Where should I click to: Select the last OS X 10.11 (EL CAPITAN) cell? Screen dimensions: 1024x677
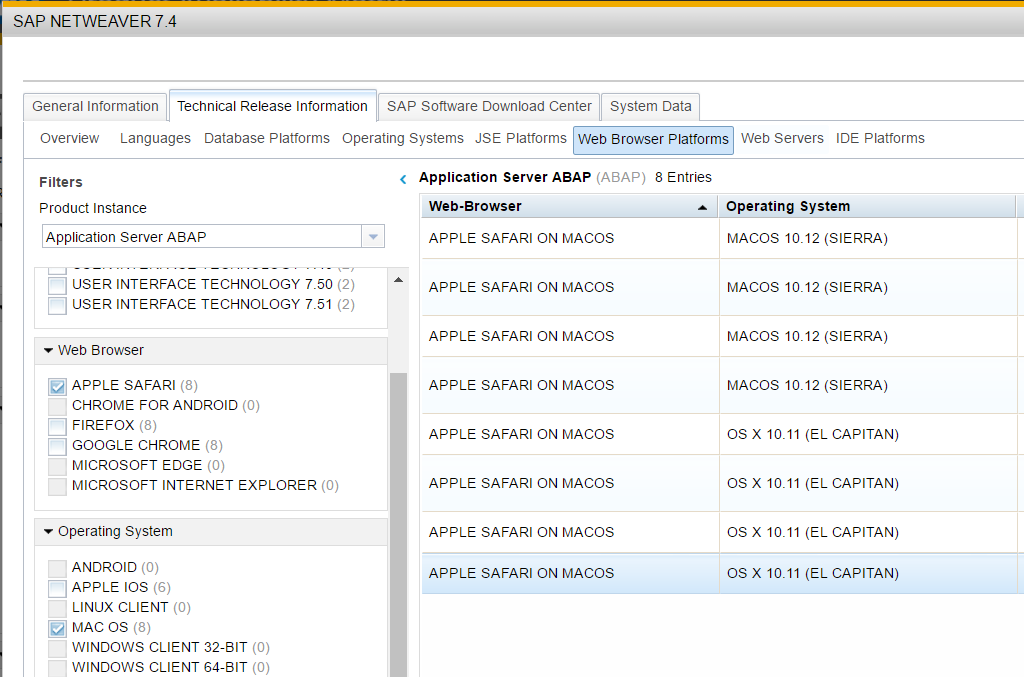pyautogui.click(x=868, y=573)
